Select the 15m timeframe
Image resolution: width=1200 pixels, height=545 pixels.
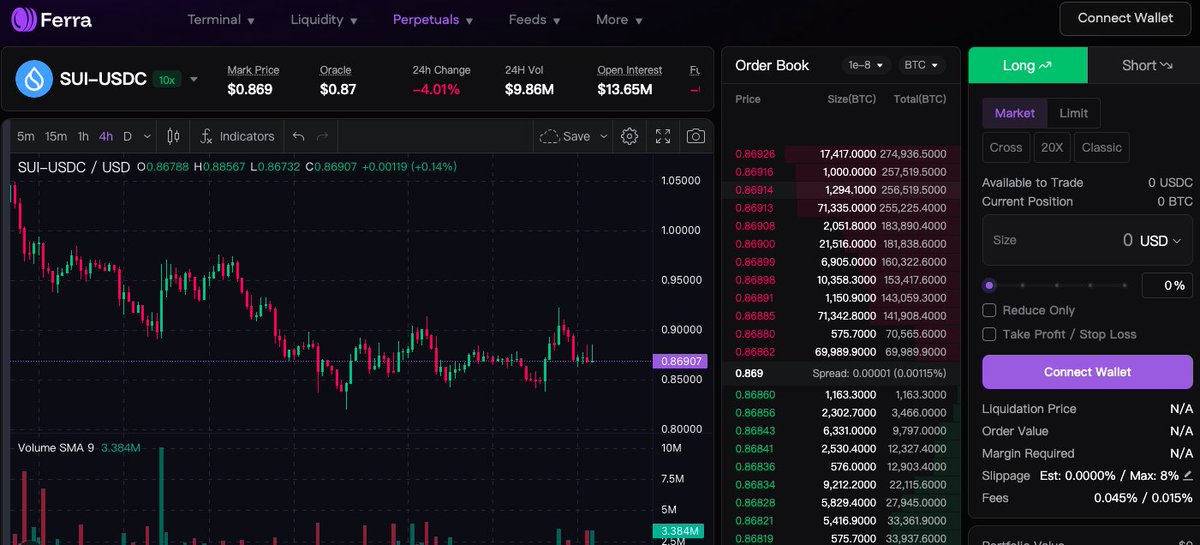coord(56,136)
